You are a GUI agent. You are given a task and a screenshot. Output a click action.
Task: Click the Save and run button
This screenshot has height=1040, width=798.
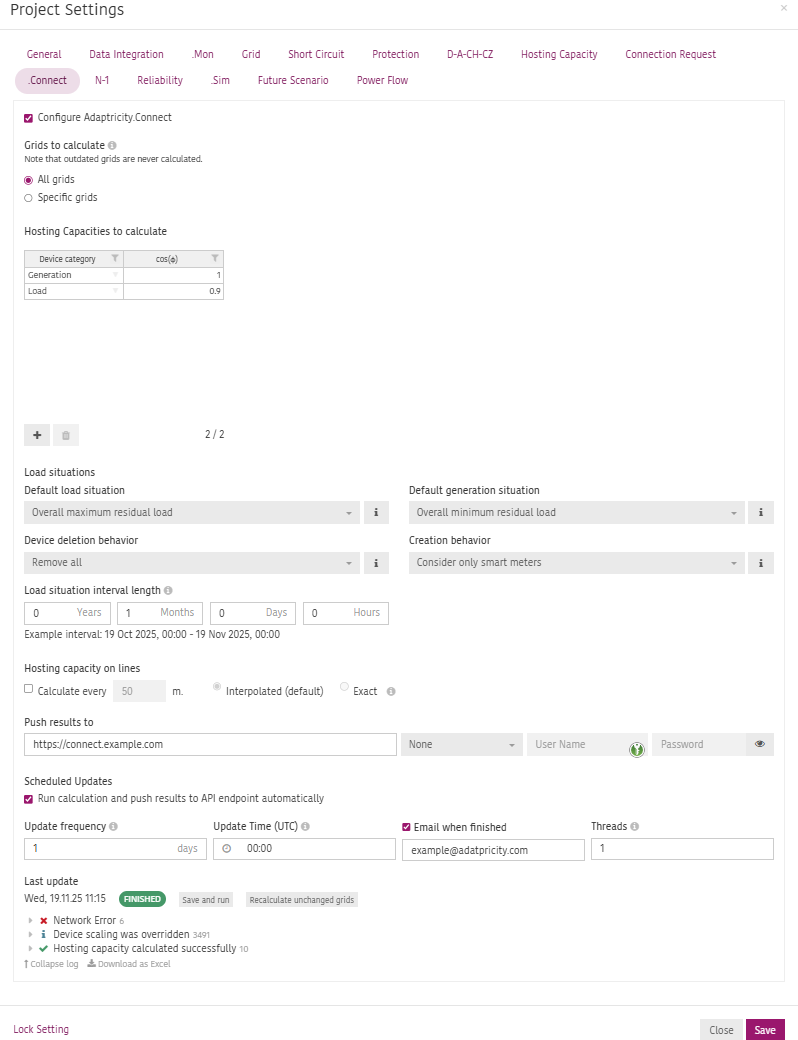click(x=205, y=899)
